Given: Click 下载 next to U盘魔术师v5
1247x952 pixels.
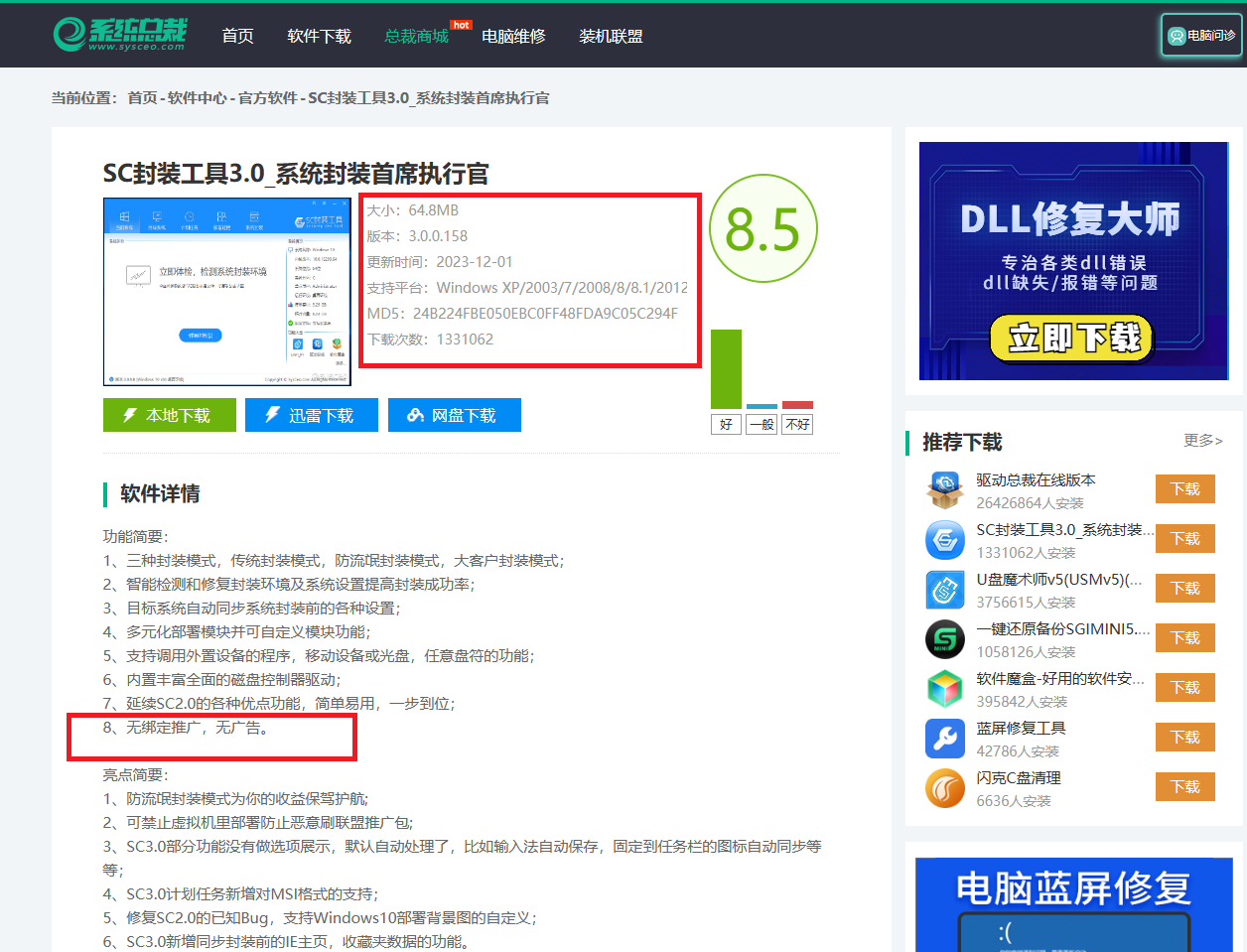Looking at the screenshot, I should 1185,588.
